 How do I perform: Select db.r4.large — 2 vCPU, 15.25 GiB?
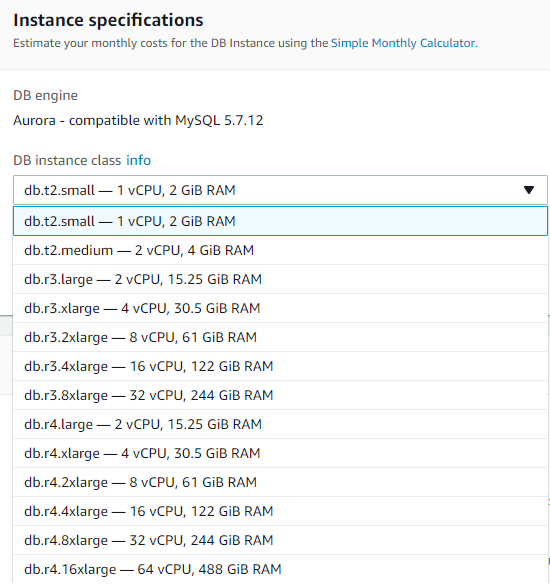(x=280, y=425)
